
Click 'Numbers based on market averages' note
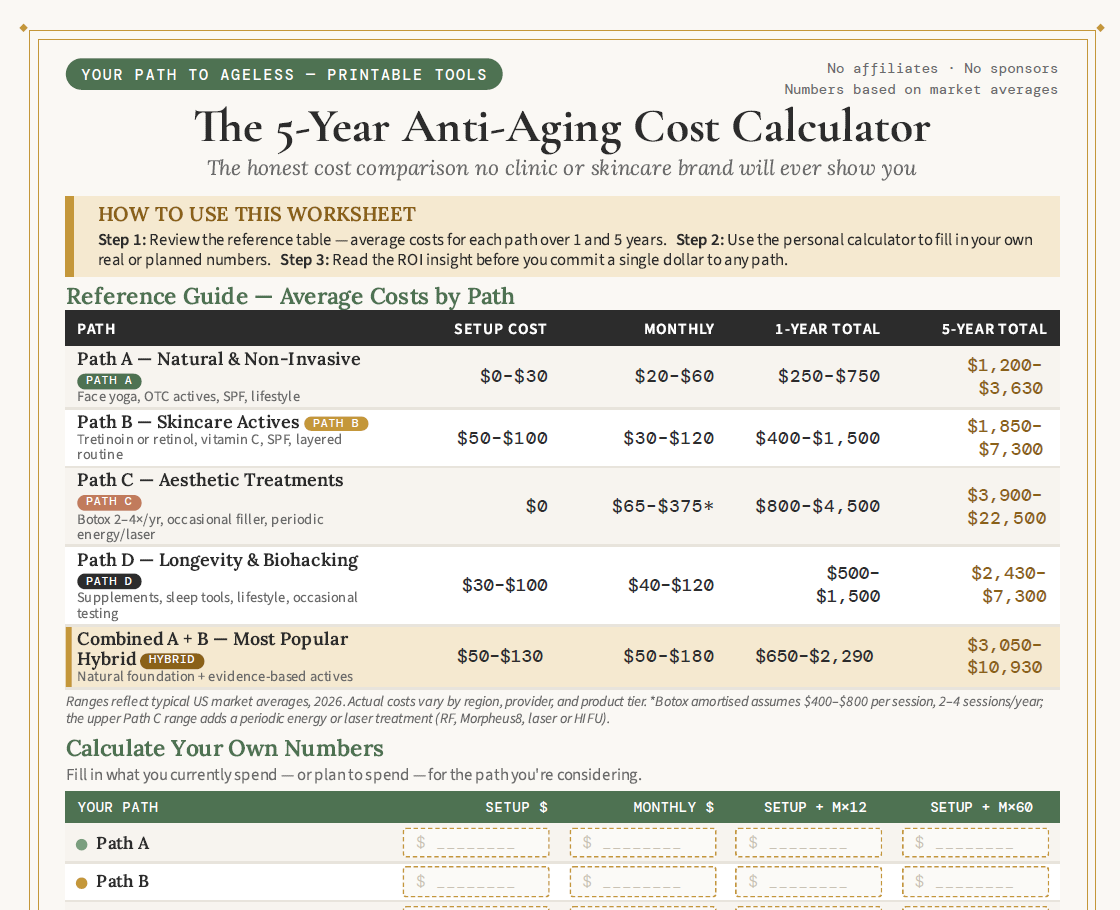tap(921, 90)
